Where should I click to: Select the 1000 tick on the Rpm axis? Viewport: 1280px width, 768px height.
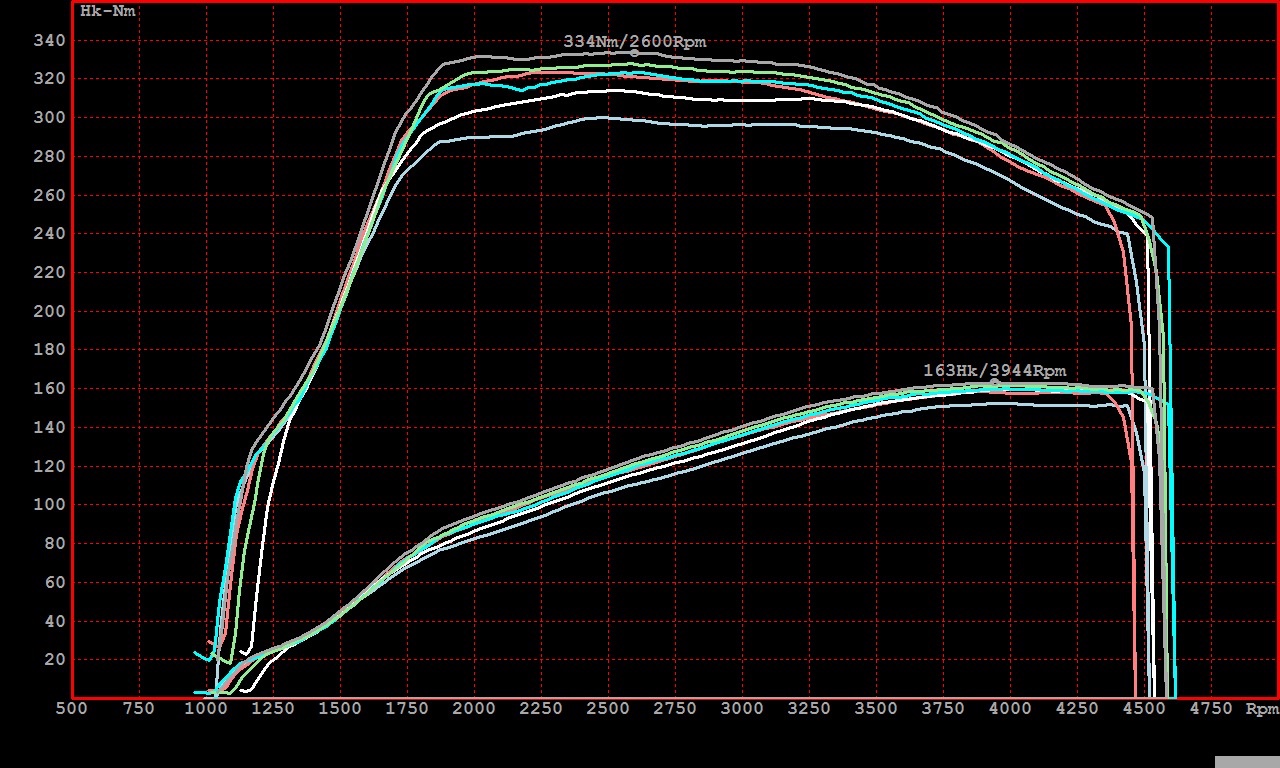(206, 709)
